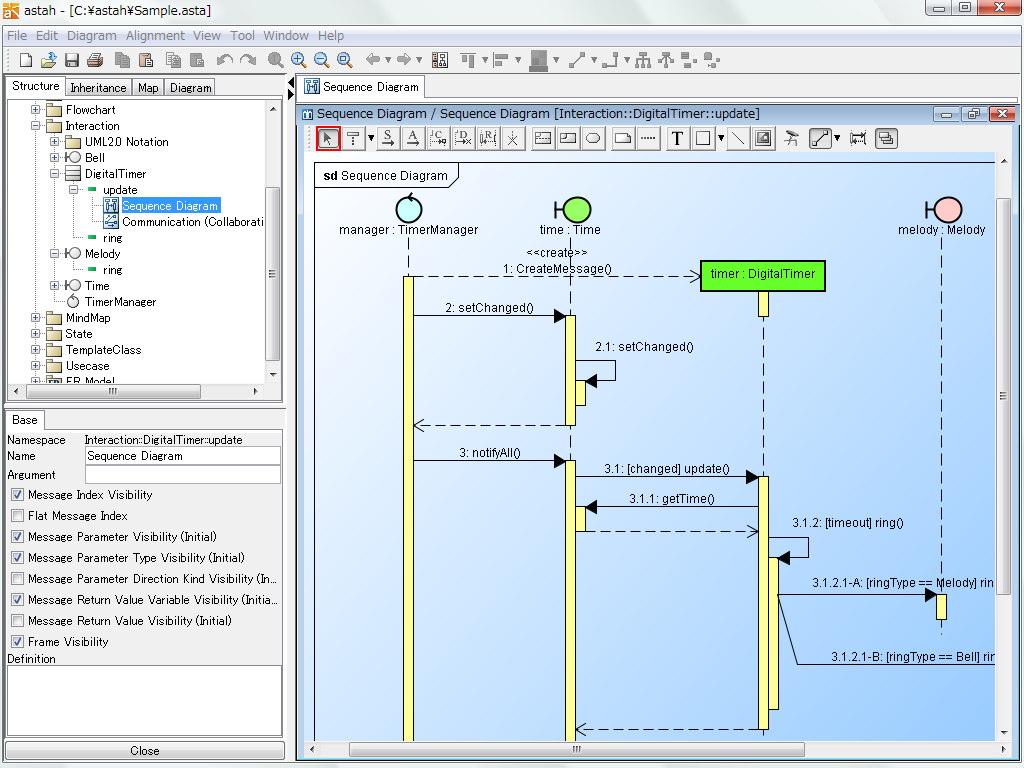Click the Open file folder icon

tap(48, 60)
